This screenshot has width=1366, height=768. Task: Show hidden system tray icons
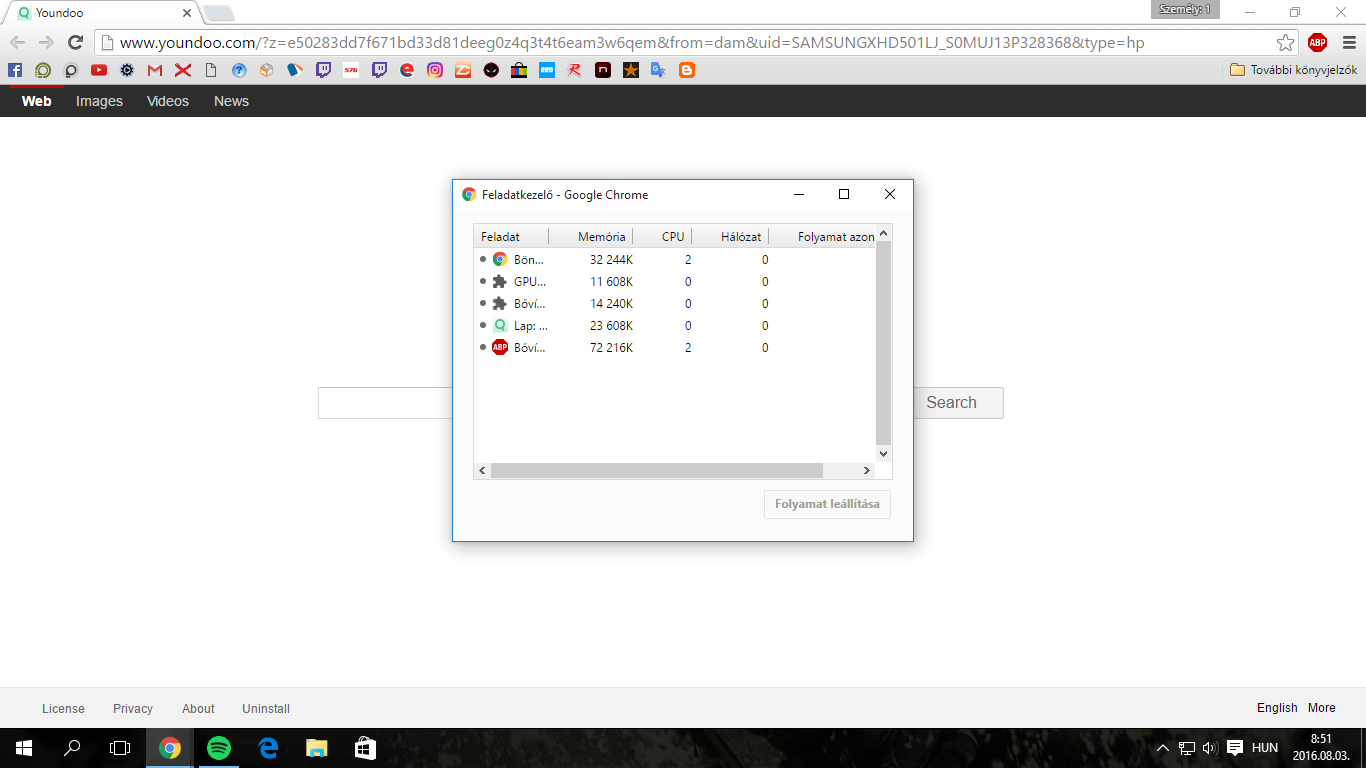tap(1163, 747)
